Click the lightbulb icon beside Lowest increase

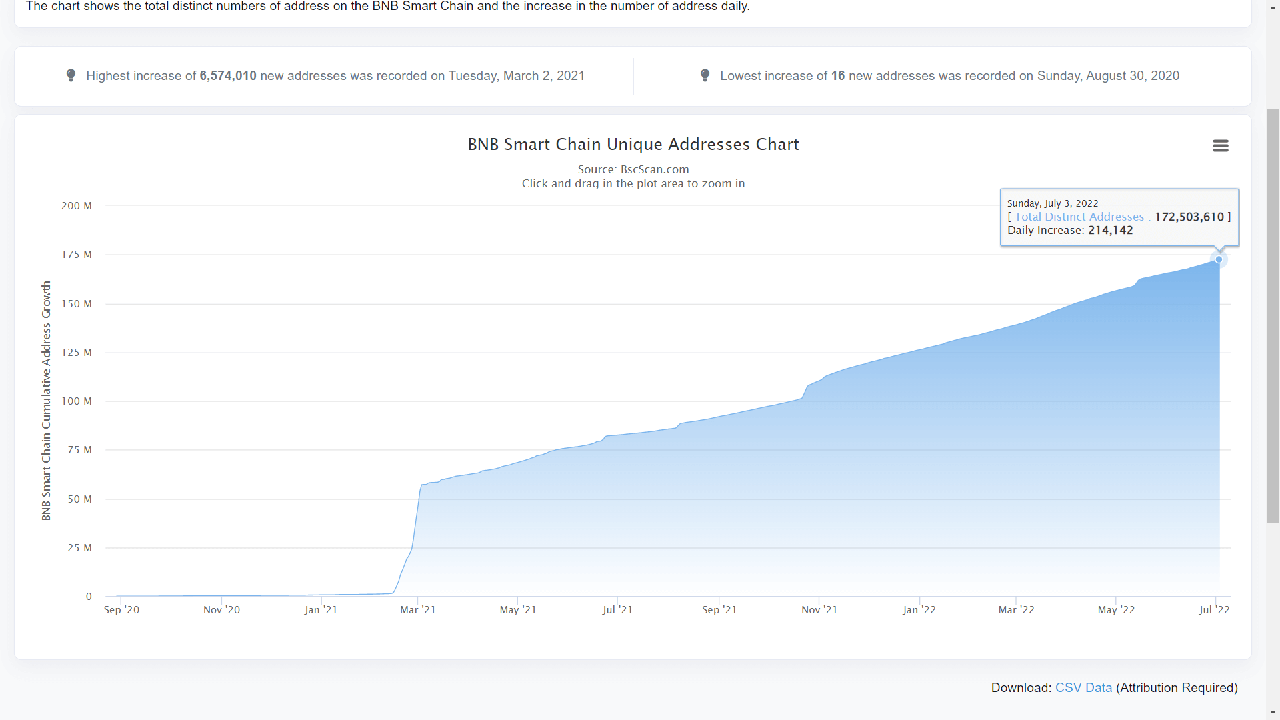(x=705, y=76)
